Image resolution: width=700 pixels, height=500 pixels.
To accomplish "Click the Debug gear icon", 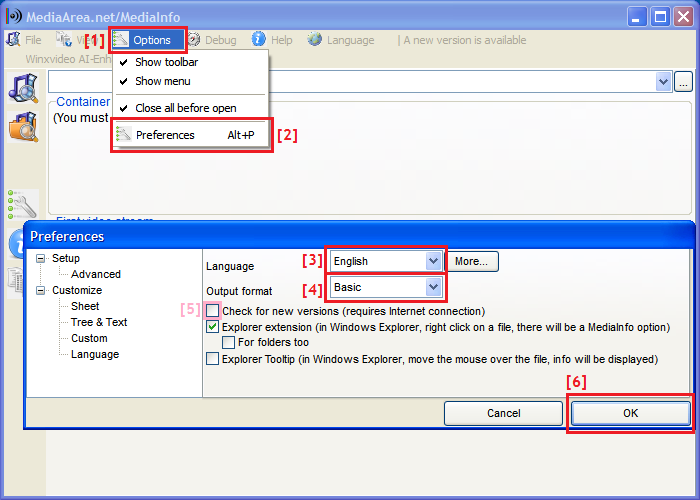I will [194, 40].
